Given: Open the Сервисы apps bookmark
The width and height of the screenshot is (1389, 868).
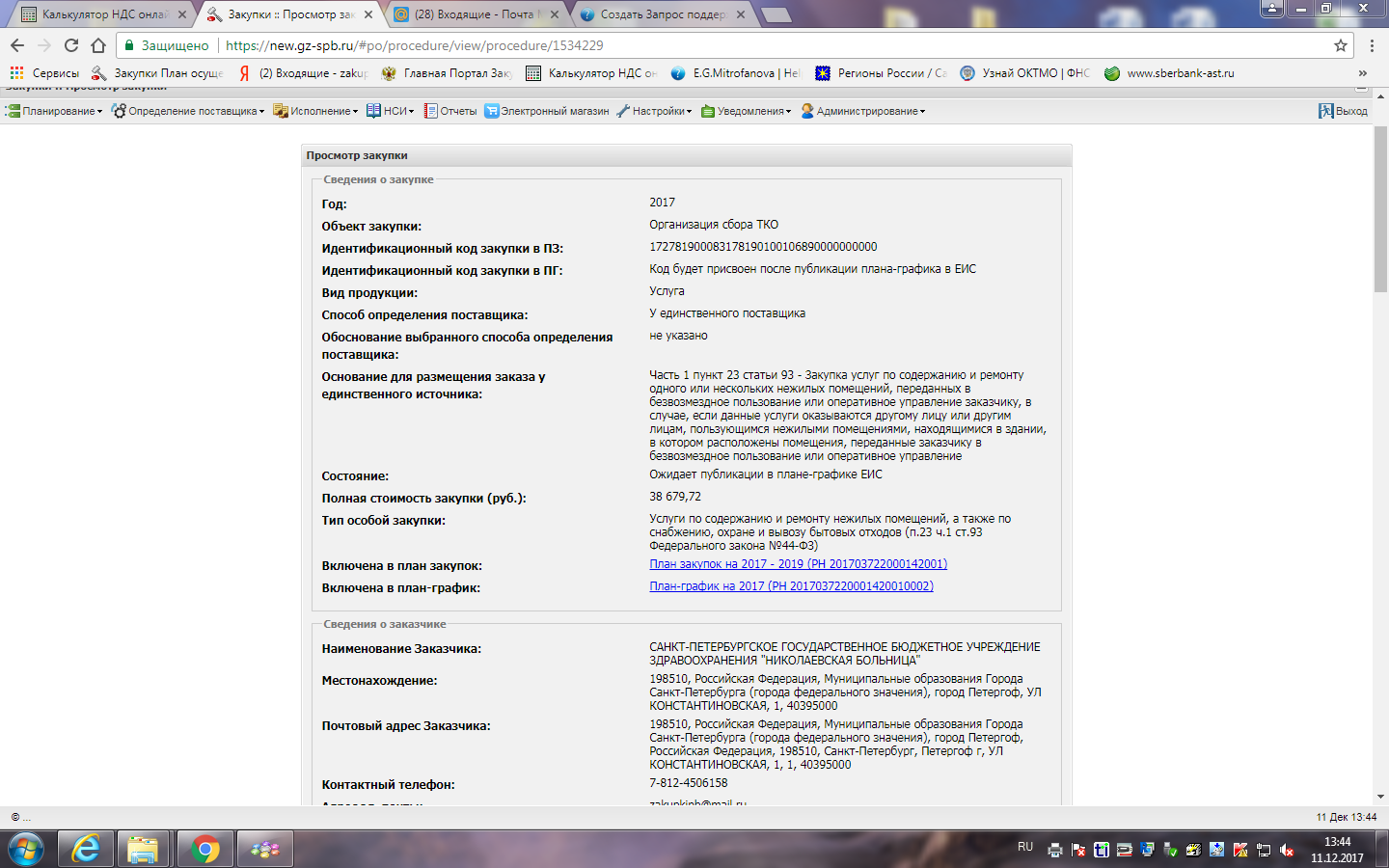Looking at the screenshot, I should click(x=44, y=73).
